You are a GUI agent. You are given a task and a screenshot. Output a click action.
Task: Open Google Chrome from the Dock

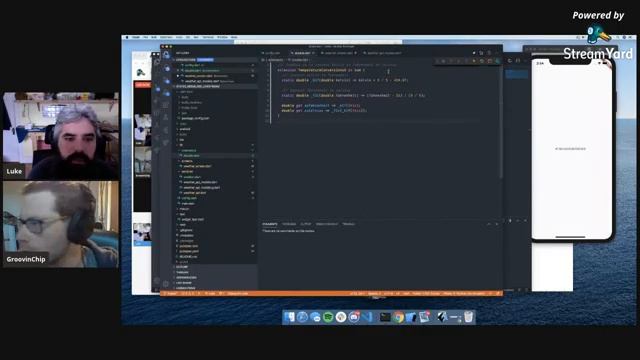(x=398, y=317)
